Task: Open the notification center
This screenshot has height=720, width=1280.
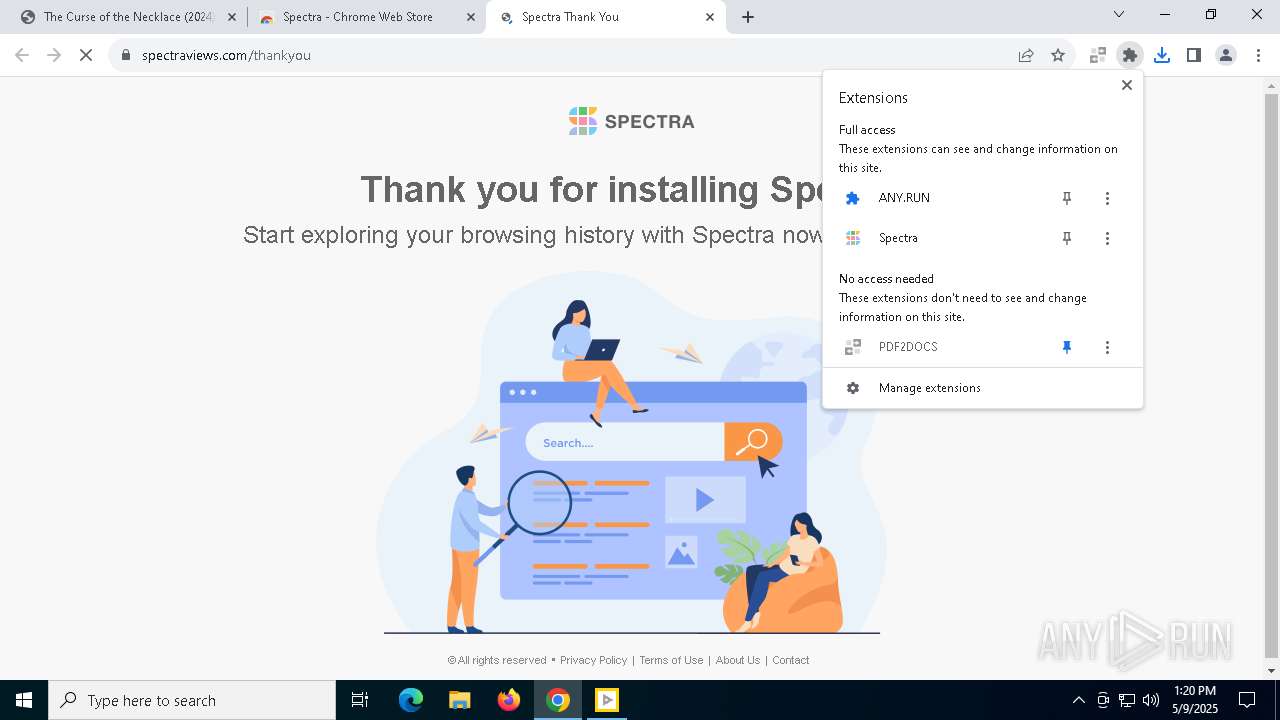Action: (1247, 700)
